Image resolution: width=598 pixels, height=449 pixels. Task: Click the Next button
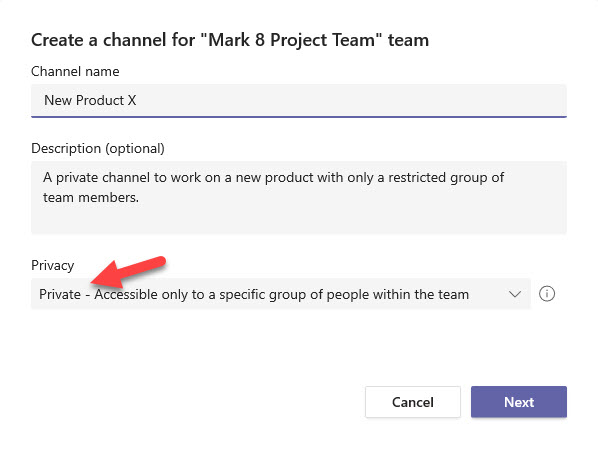click(x=519, y=402)
